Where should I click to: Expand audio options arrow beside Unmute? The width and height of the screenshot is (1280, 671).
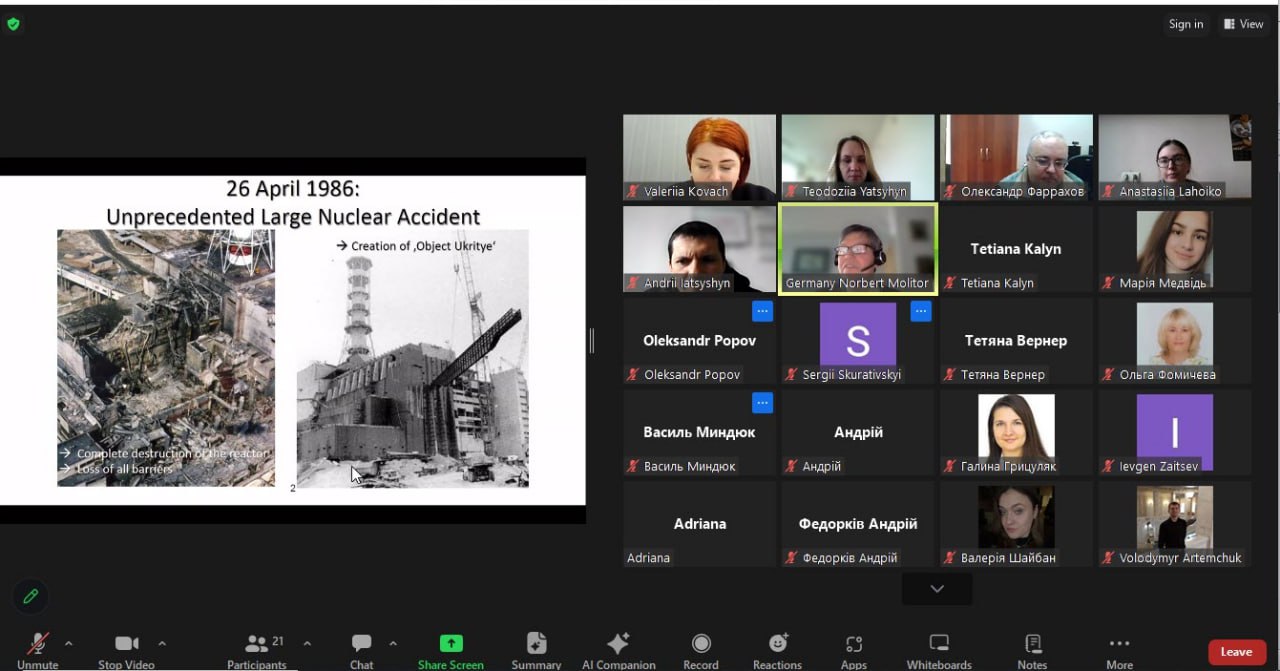point(69,643)
